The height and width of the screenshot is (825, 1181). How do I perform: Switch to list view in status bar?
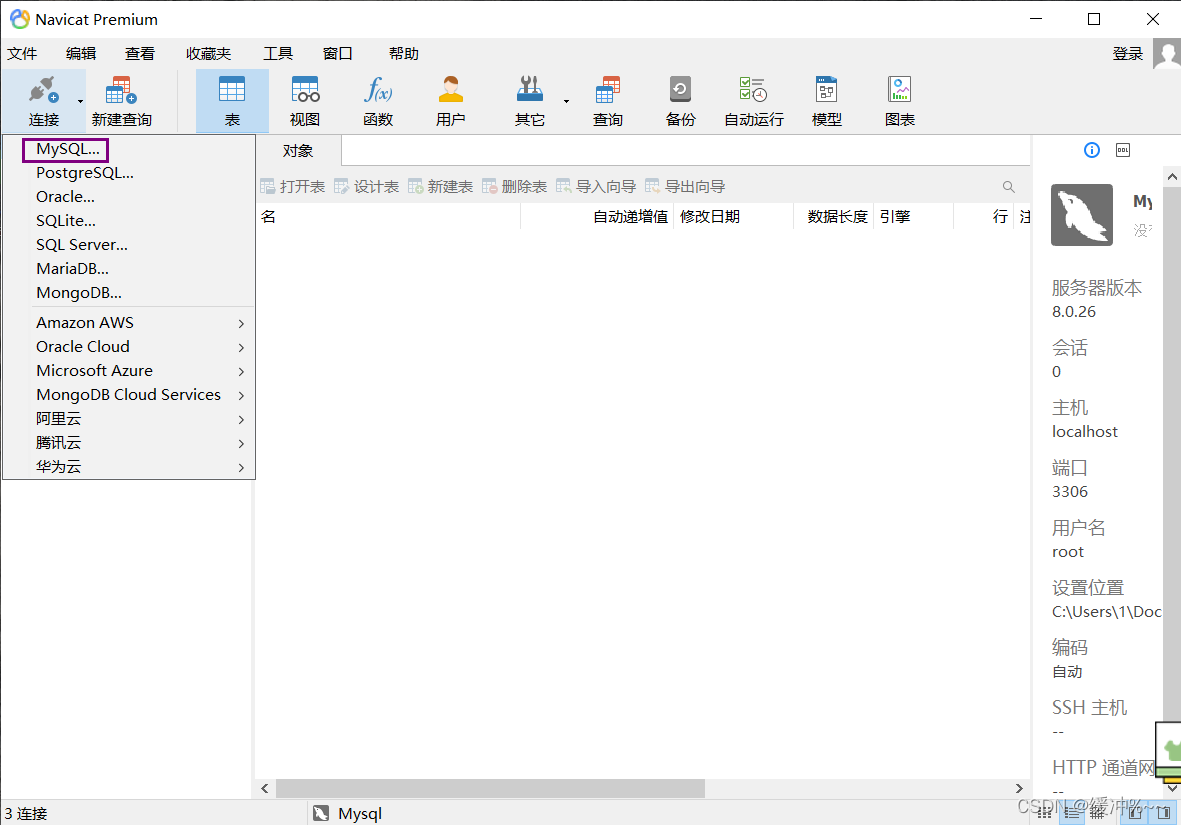(1044, 812)
